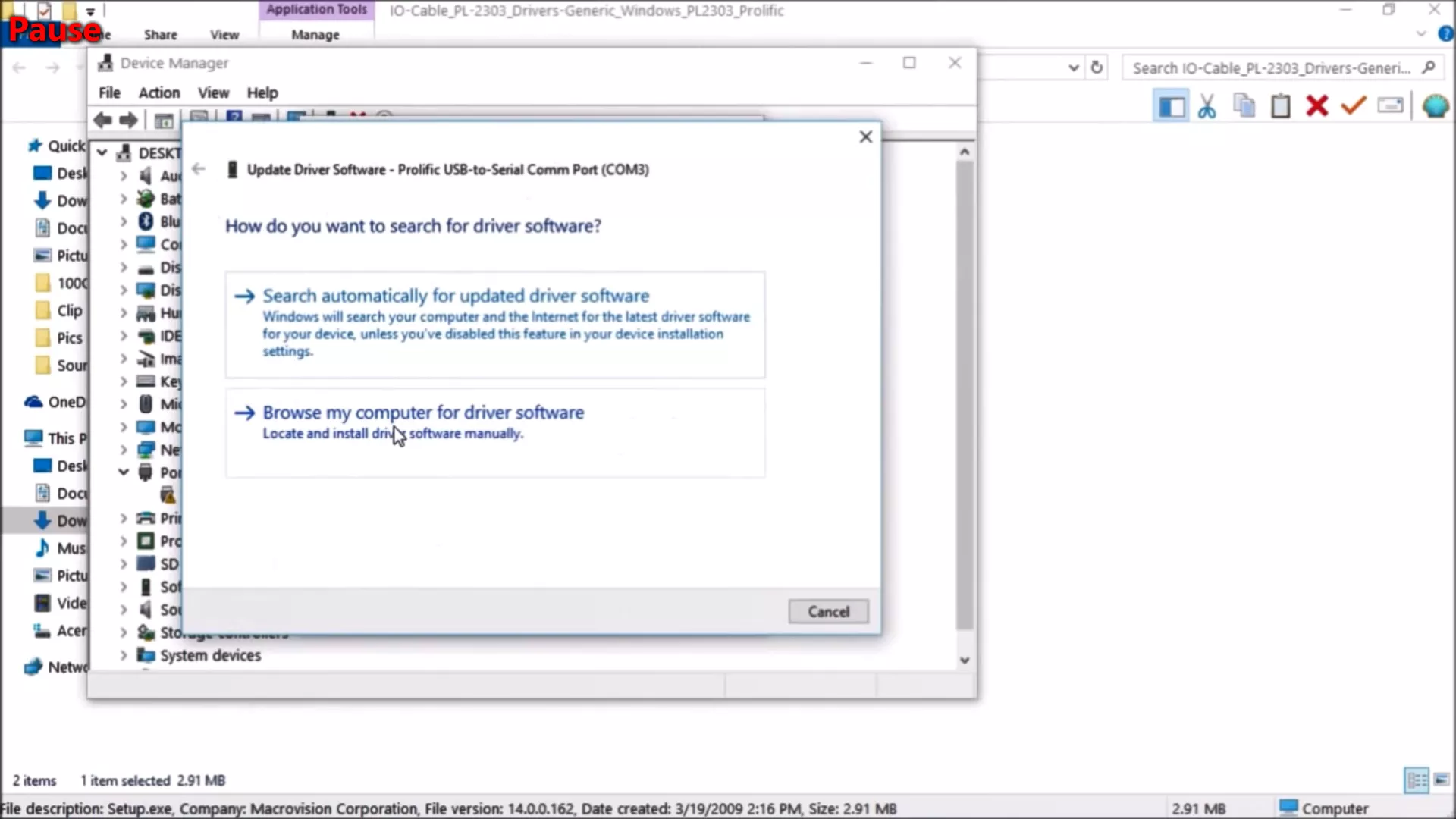Click the orange checkmark icon in Explorer toolbar
The height and width of the screenshot is (819, 1456).
click(1354, 105)
